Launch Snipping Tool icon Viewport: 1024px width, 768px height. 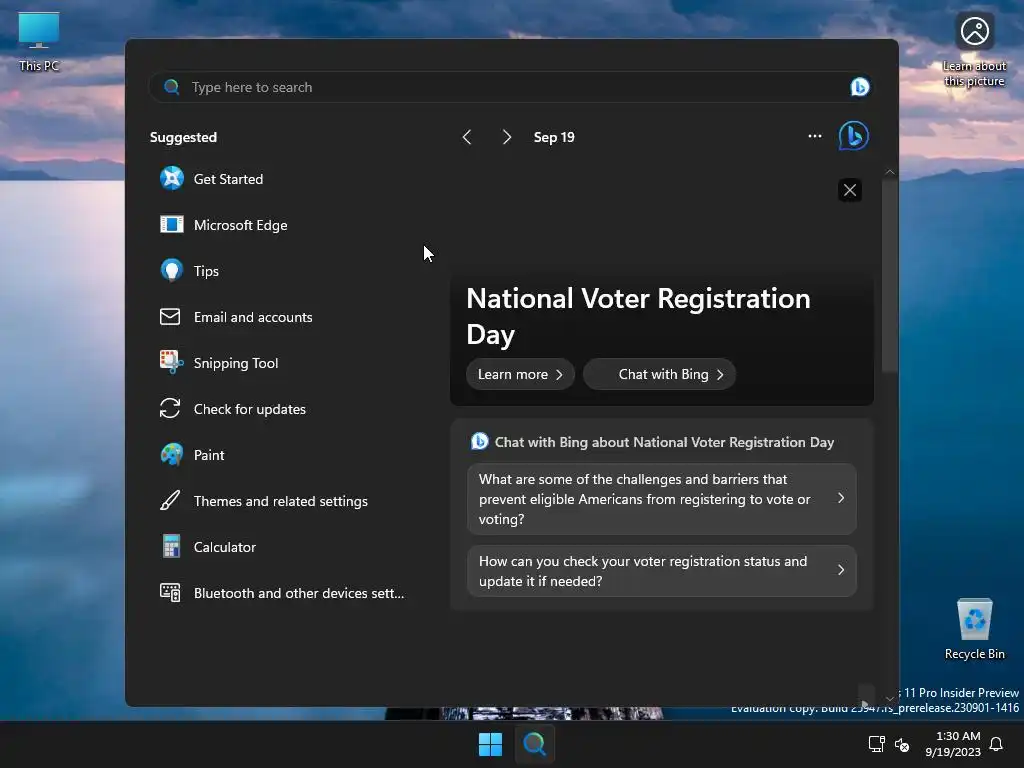172,362
